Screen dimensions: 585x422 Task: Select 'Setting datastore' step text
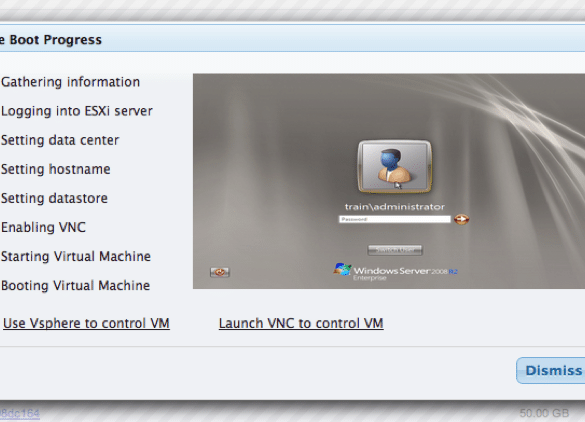pos(54,198)
